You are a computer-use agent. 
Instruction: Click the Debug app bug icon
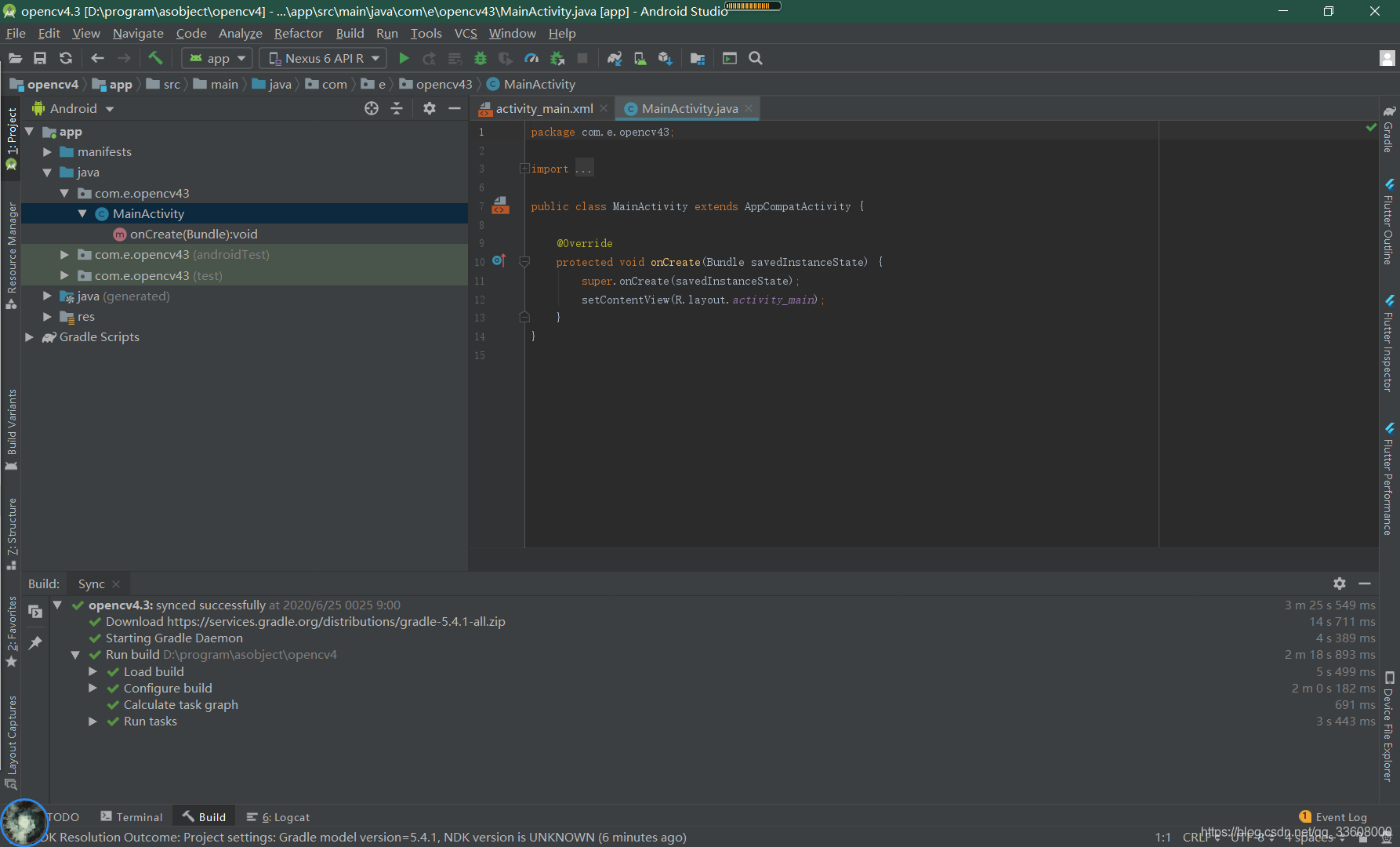click(x=481, y=58)
